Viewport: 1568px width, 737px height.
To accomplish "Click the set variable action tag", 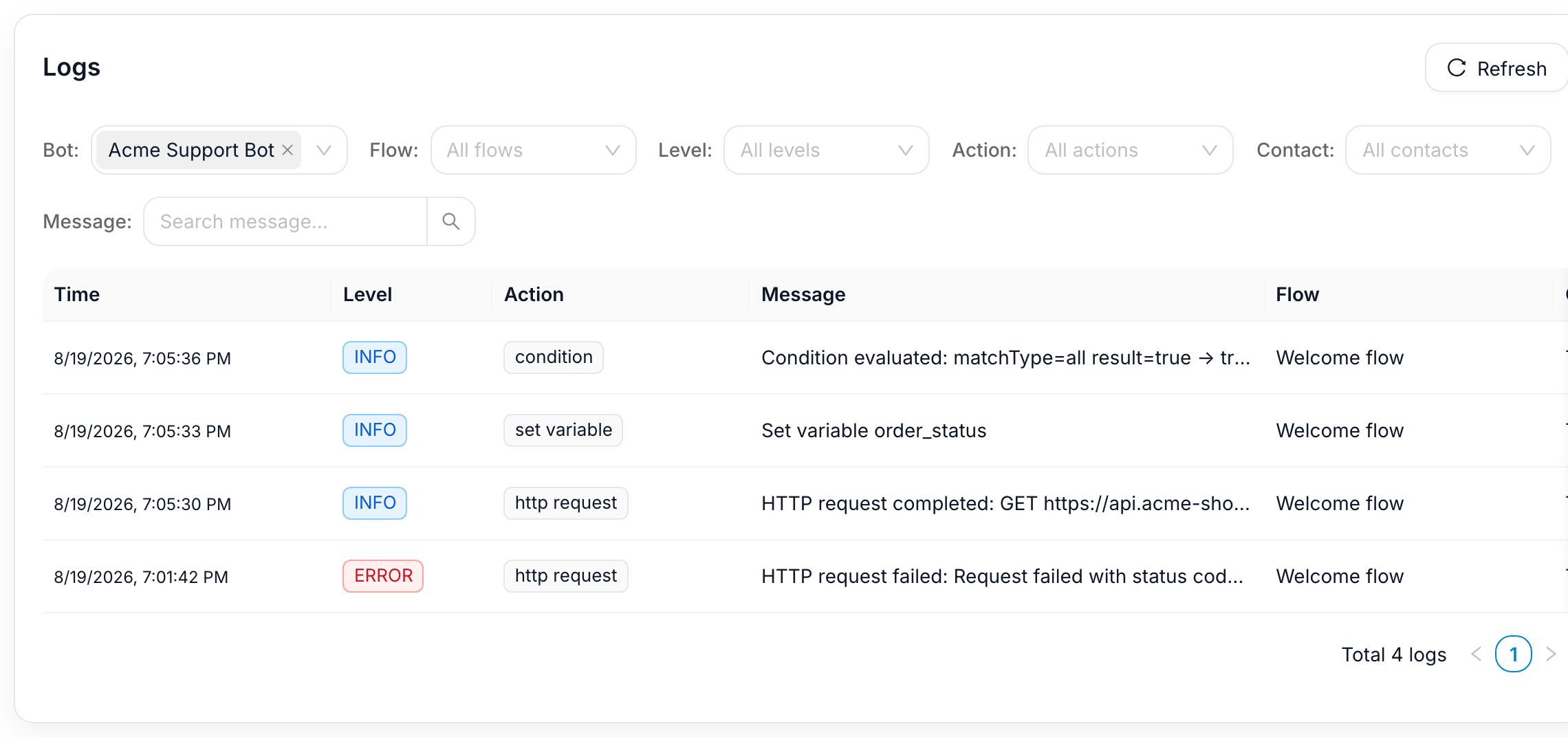I will pyautogui.click(x=563, y=430).
